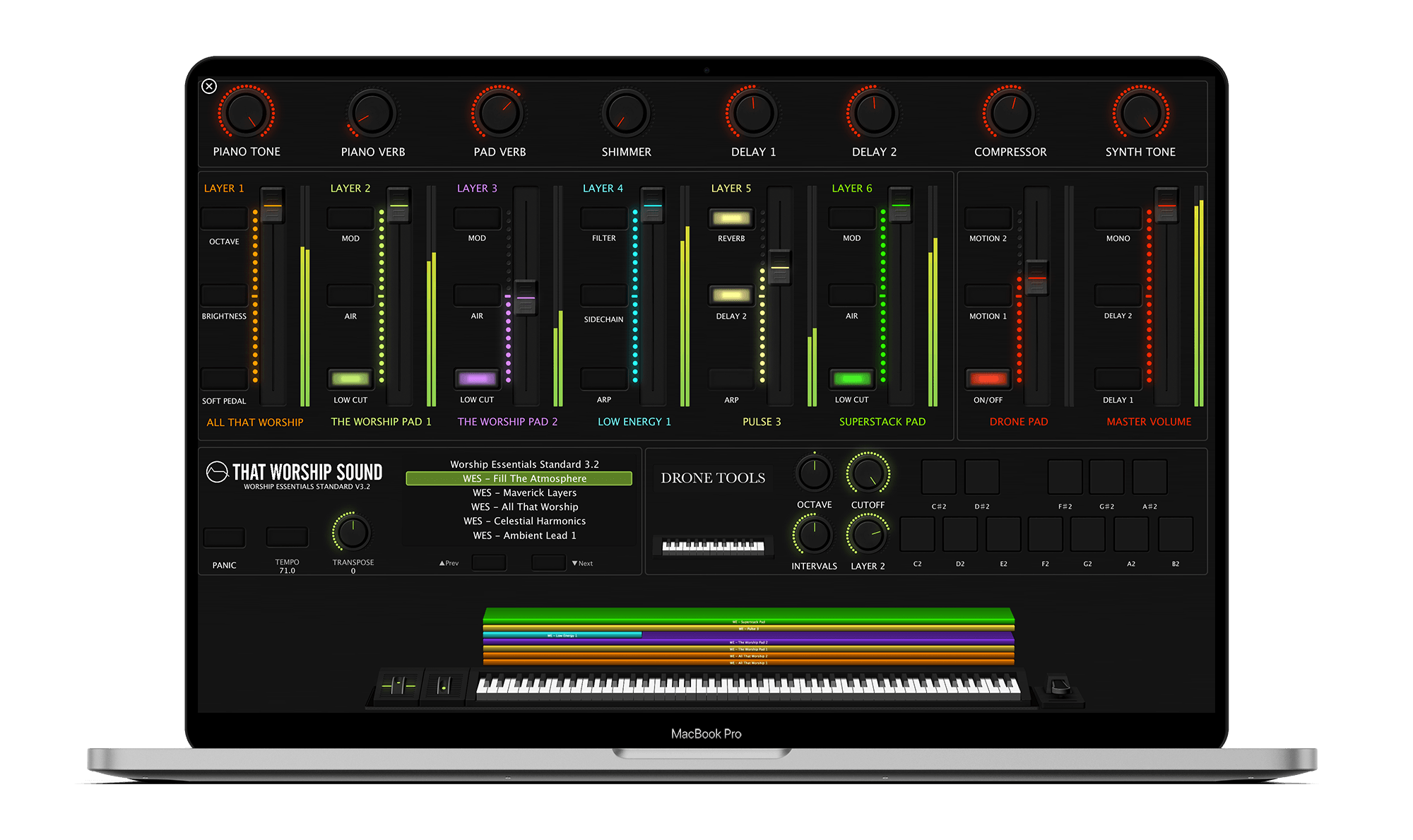This screenshot has height=840, width=1413.
Task: Go to next preset with Next
Action: coord(548,563)
